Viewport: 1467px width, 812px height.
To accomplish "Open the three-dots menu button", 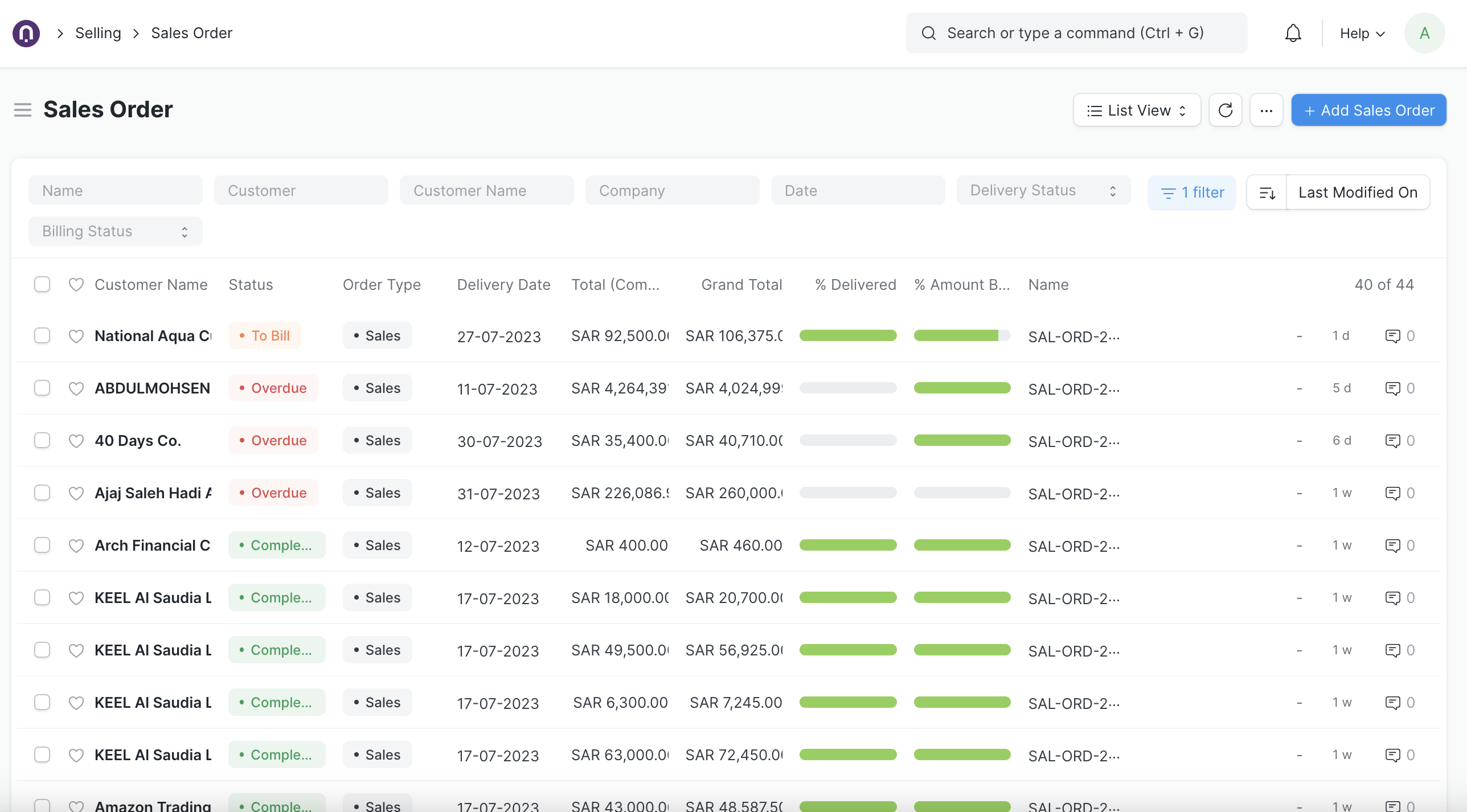I will coord(1266,110).
